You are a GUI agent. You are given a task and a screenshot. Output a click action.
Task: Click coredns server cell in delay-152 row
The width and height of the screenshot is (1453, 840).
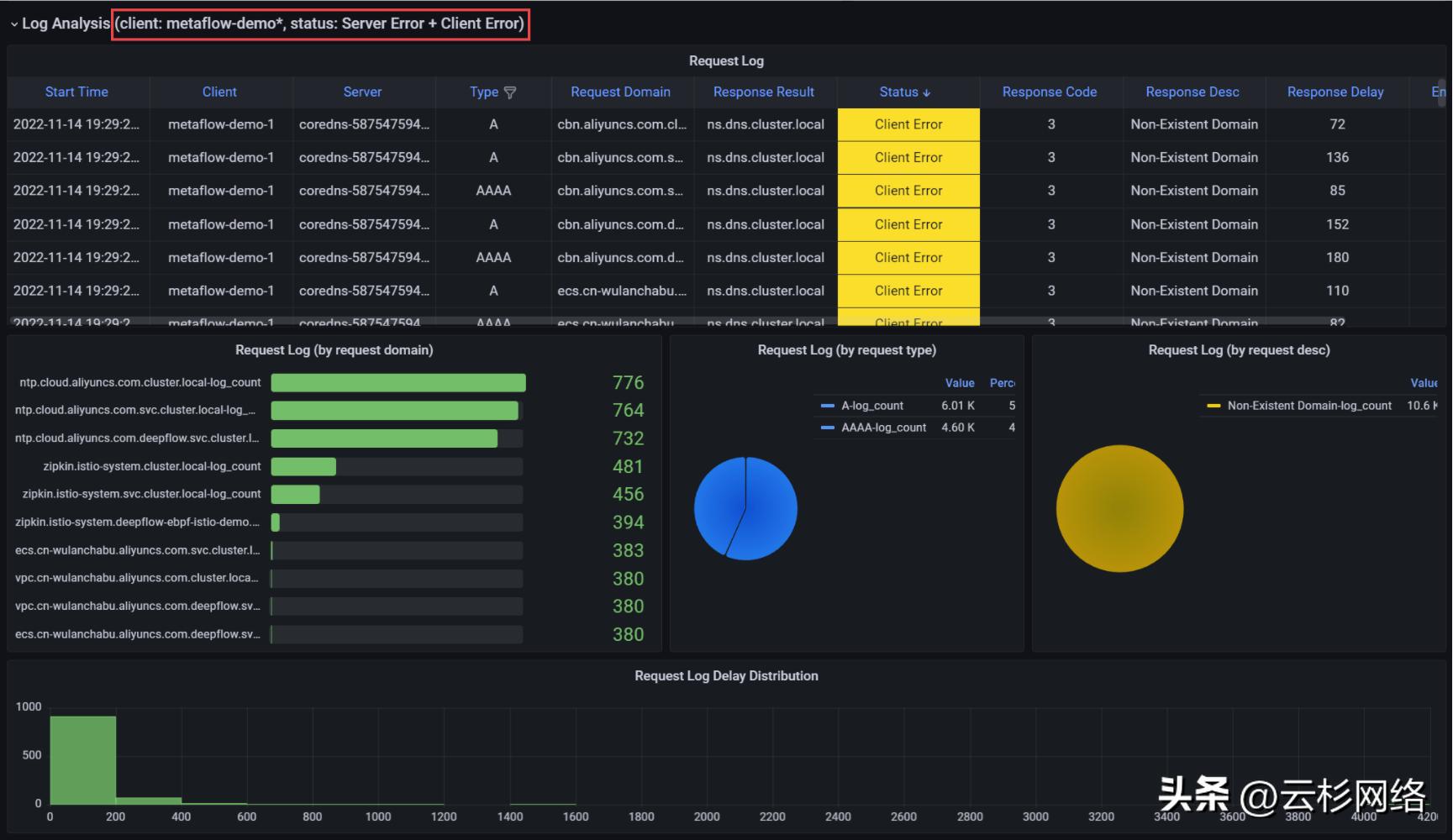point(364,224)
